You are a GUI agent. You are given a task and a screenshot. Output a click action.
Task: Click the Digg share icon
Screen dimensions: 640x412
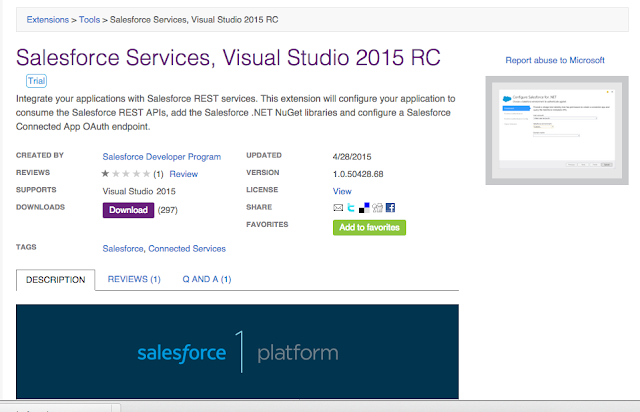click(377, 208)
